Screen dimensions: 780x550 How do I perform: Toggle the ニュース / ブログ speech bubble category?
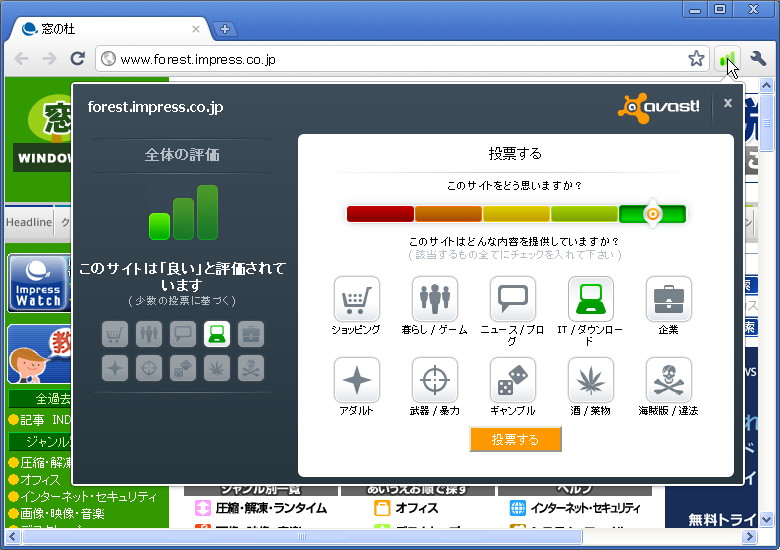[513, 299]
